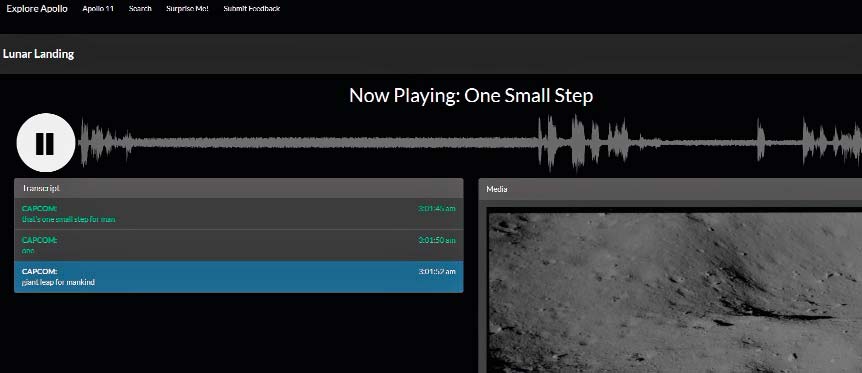The height and width of the screenshot is (373, 862).
Task: Click the 3:01:50 am timestamp
Action: pyautogui.click(x=436, y=240)
